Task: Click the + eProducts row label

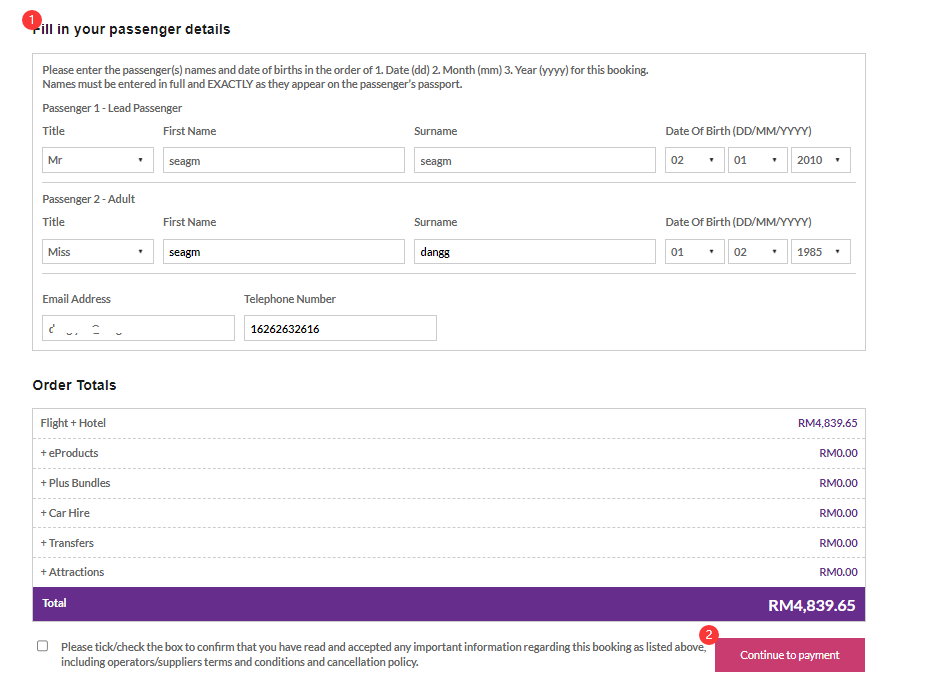Action: point(69,453)
